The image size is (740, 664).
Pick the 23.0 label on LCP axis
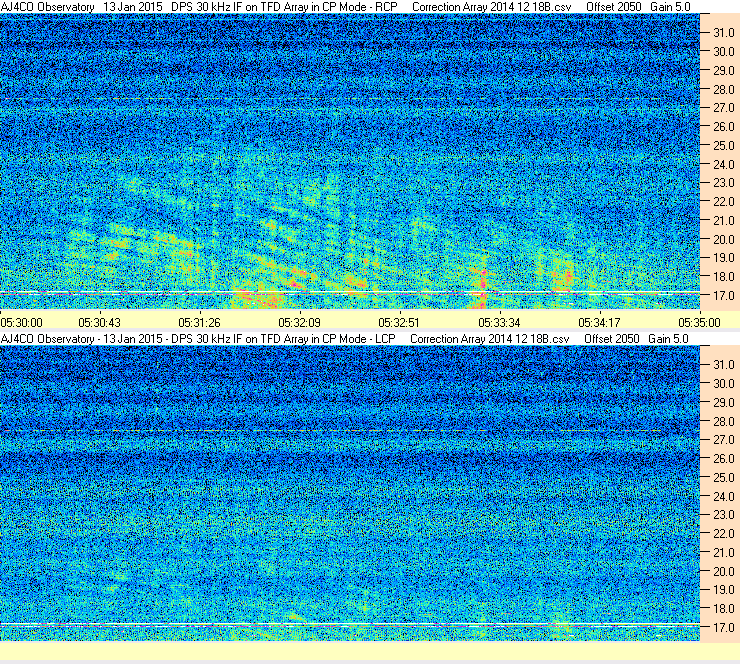pyautogui.click(x=724, y=515)
